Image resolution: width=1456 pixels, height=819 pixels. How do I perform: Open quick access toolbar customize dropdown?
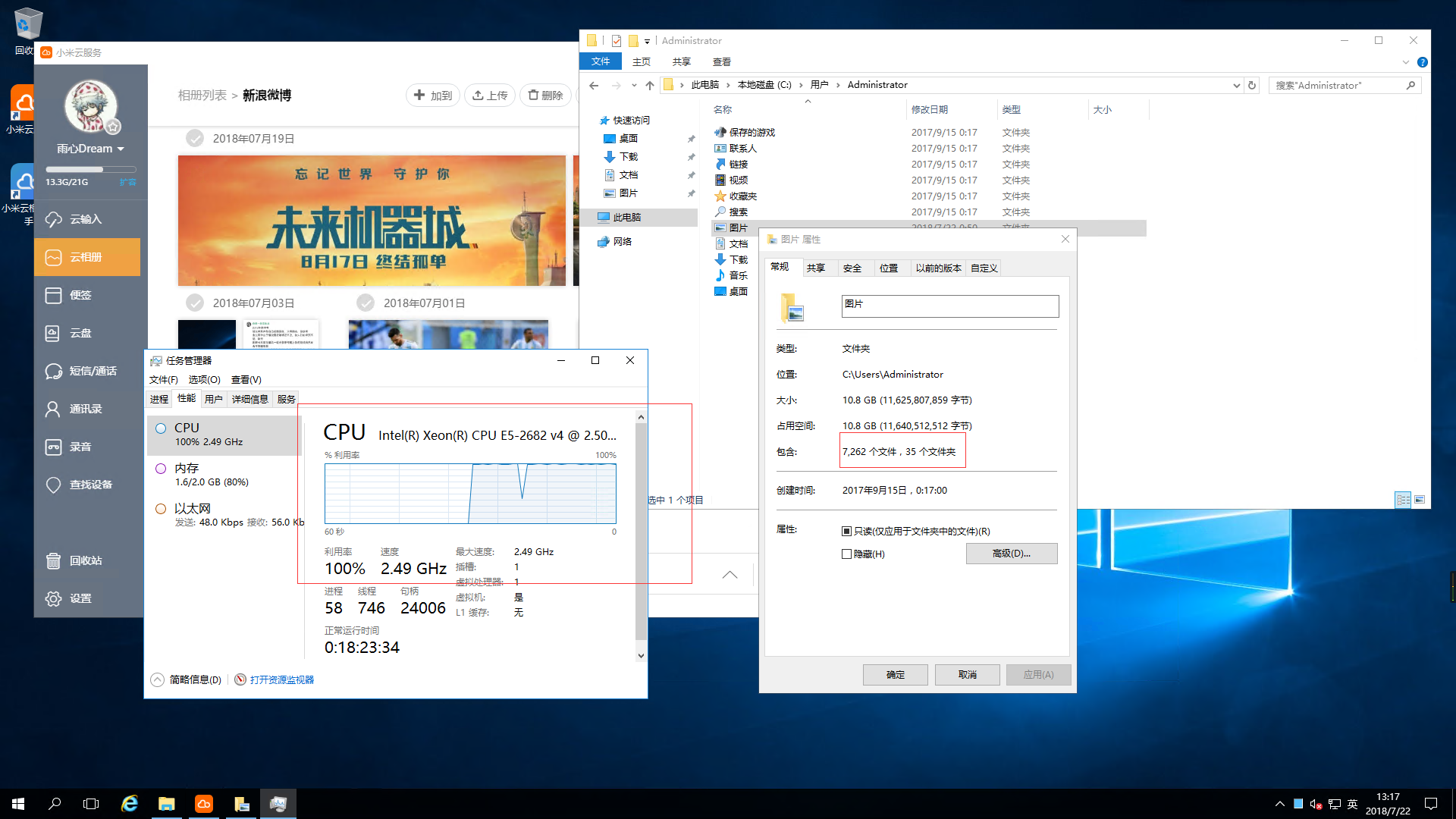(647, 41)
